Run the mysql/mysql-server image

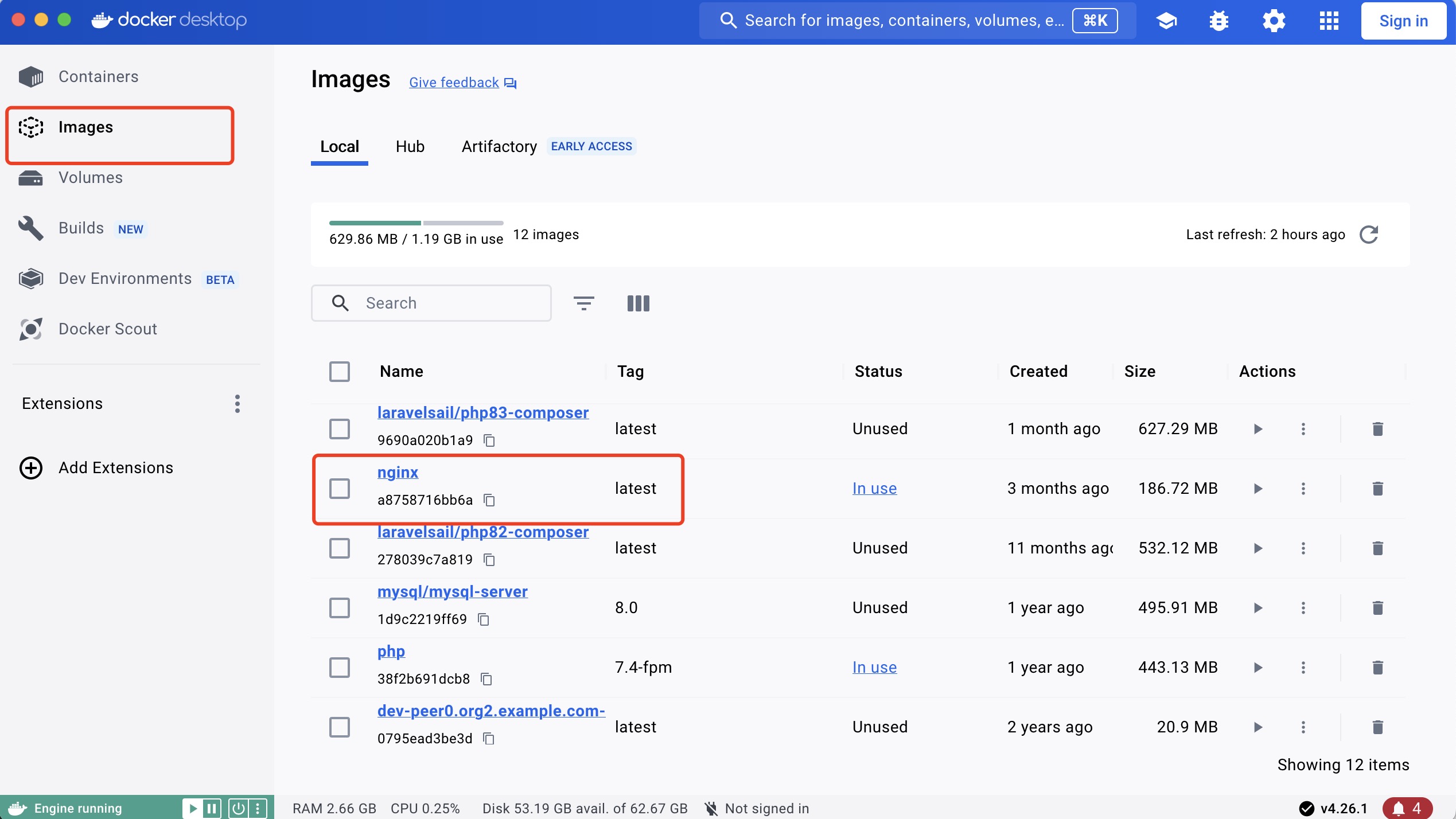click(x=1258, y=608)
